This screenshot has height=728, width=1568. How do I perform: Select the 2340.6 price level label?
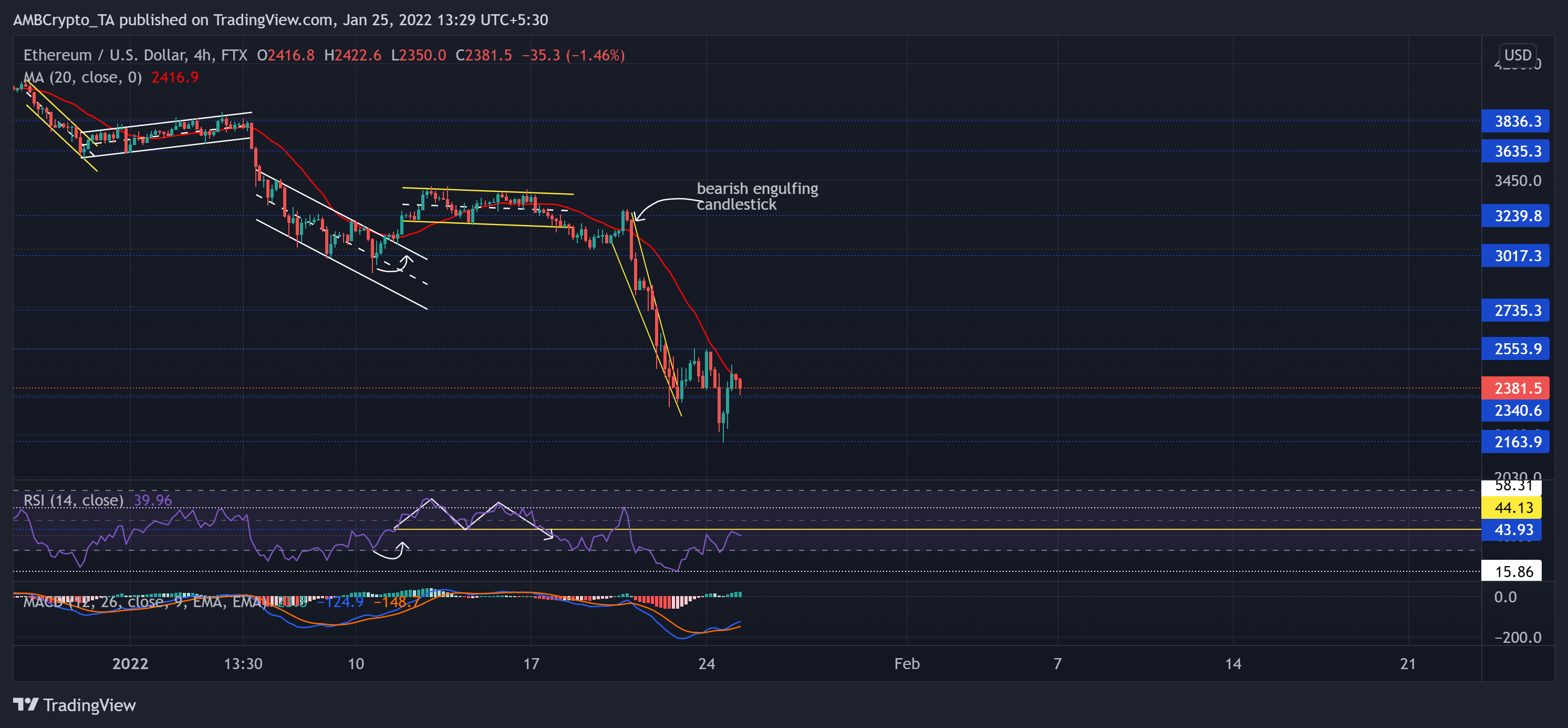[x=1515, y=411]
